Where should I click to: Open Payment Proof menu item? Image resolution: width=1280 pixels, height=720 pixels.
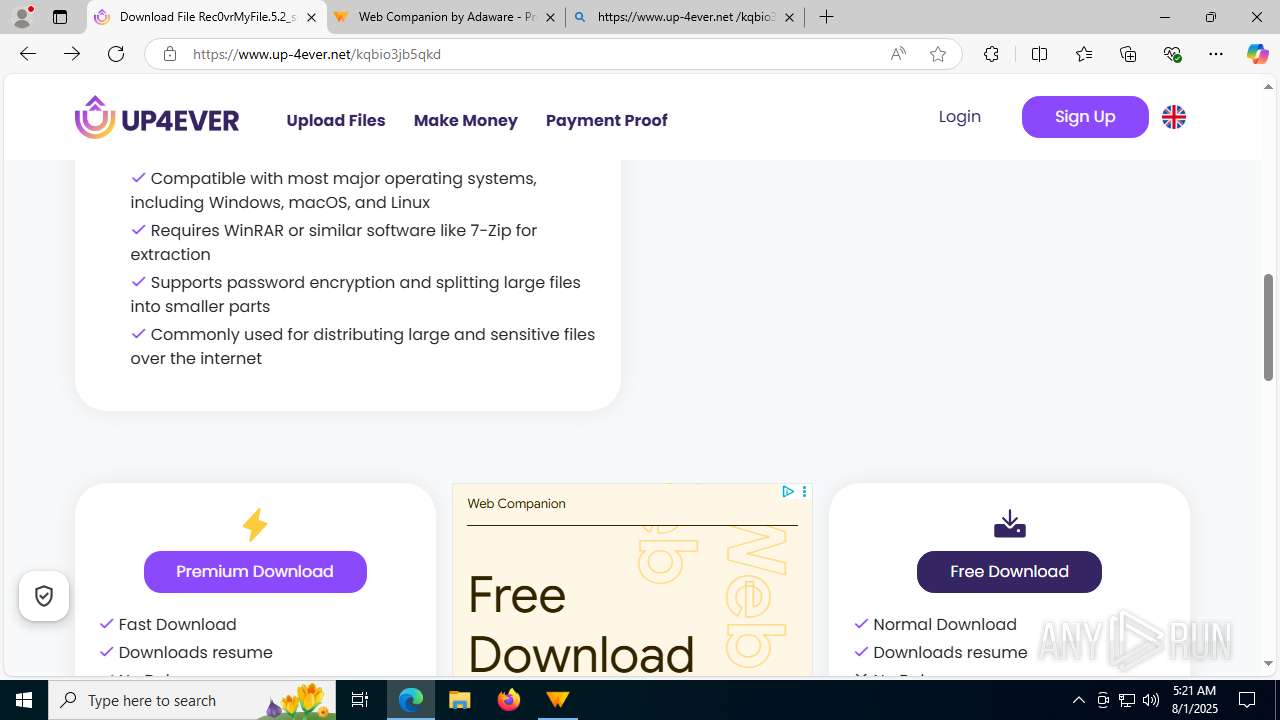(607, 120)
